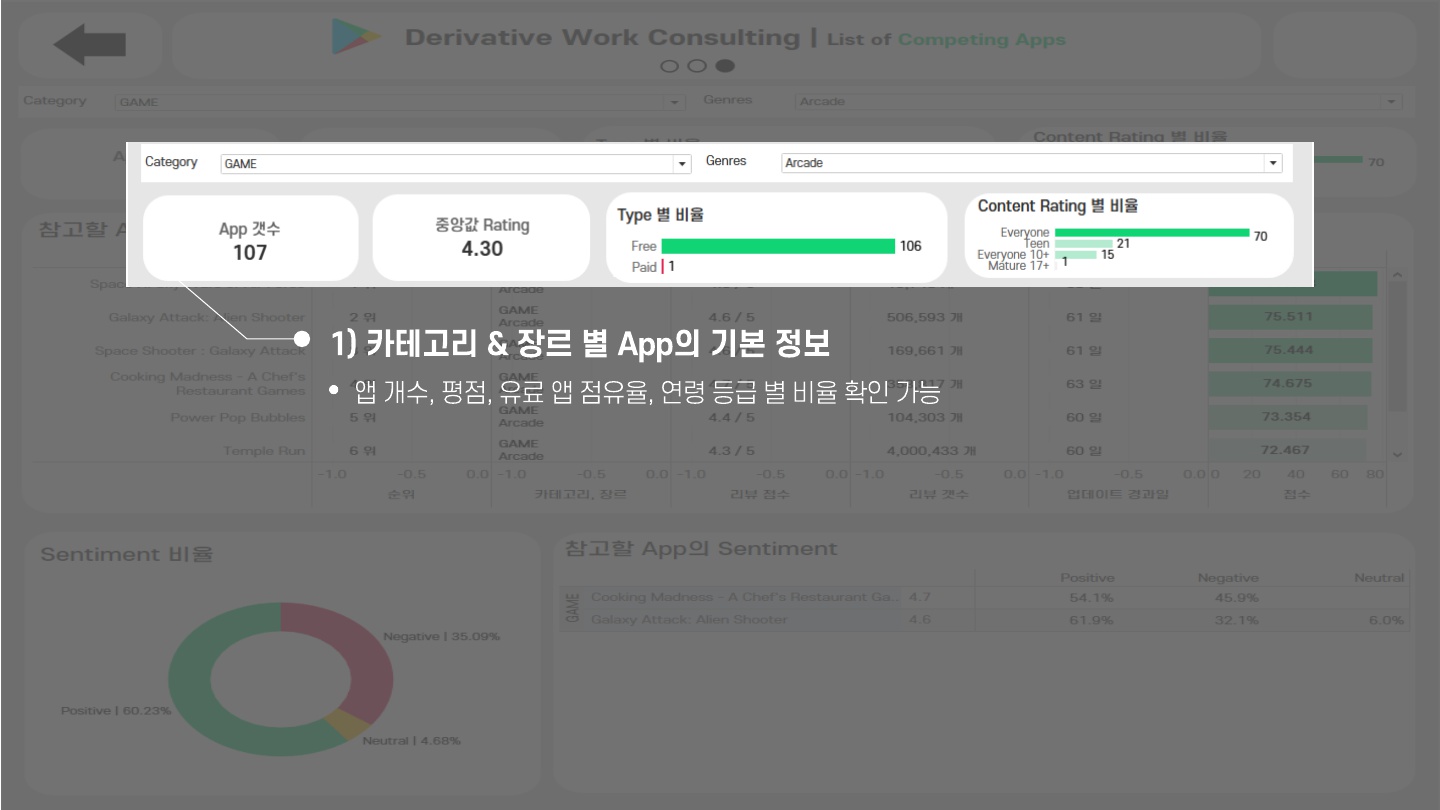Click the Teen bar showing 21
This screenshot has width=1440, height=810.
(1083, 244)
